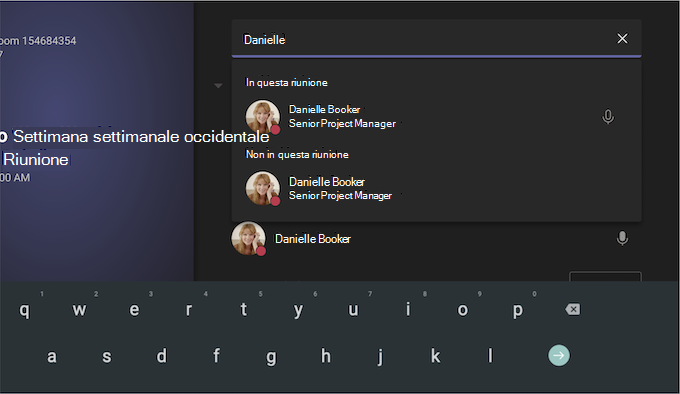This screenshot has height=394, width=680.
Task: Click avatar of not-in-meeting Danielle Booker
Action: coord(262,188)
